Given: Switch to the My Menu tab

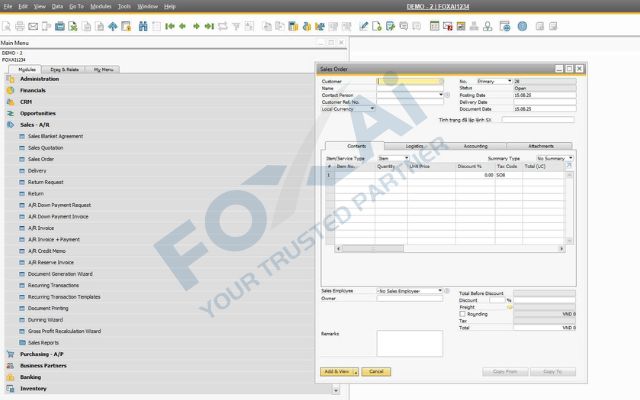Looking at the screenshot, I should (103, 69).
